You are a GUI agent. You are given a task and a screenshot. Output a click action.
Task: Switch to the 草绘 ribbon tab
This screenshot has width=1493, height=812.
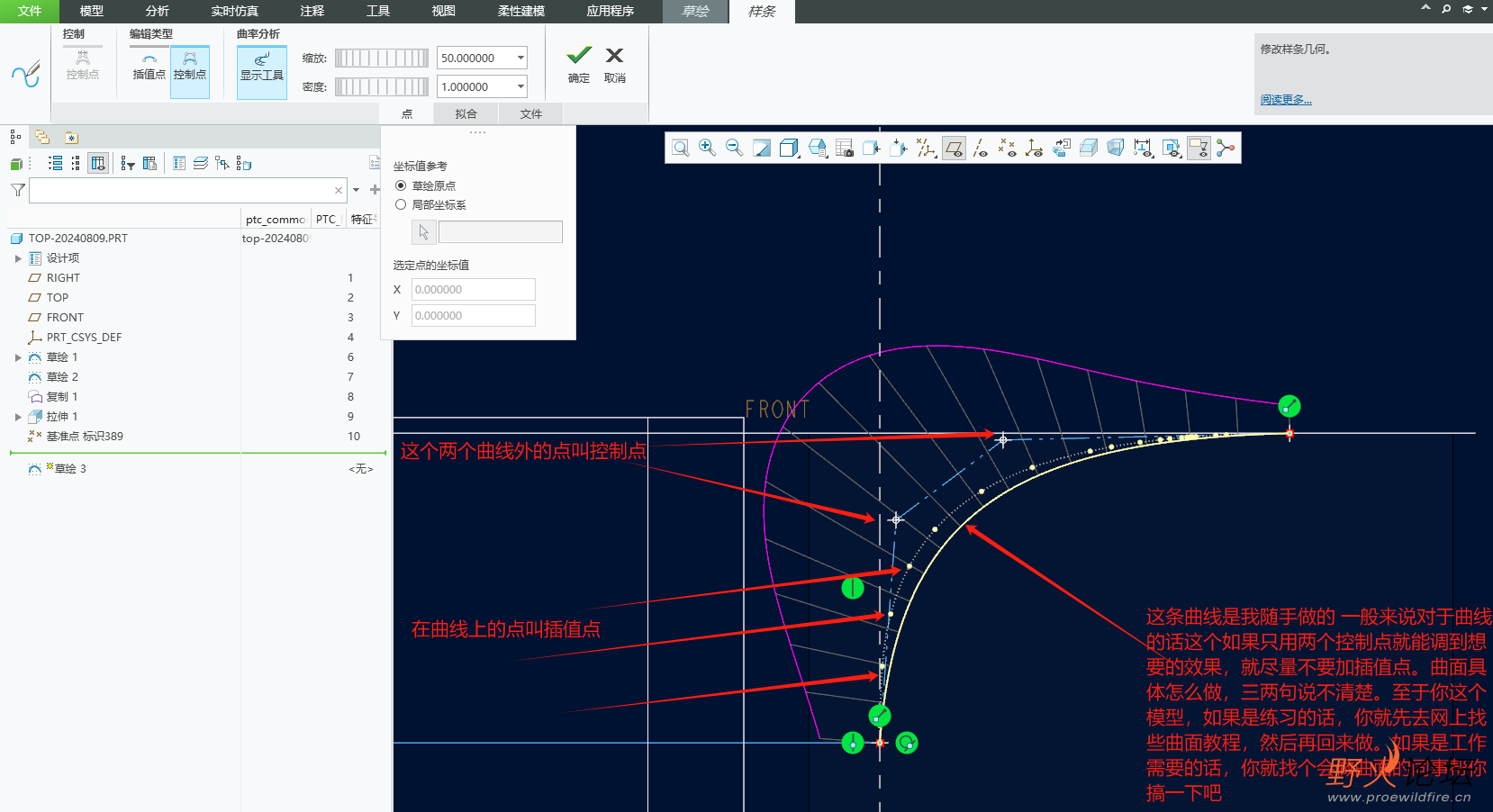click(695, 11)
